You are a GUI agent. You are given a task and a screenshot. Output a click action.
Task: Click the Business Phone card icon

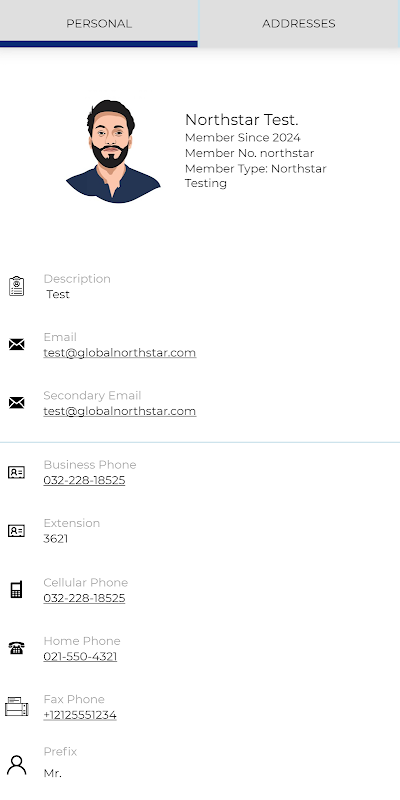pyautogui.click(x=16, y=472)
